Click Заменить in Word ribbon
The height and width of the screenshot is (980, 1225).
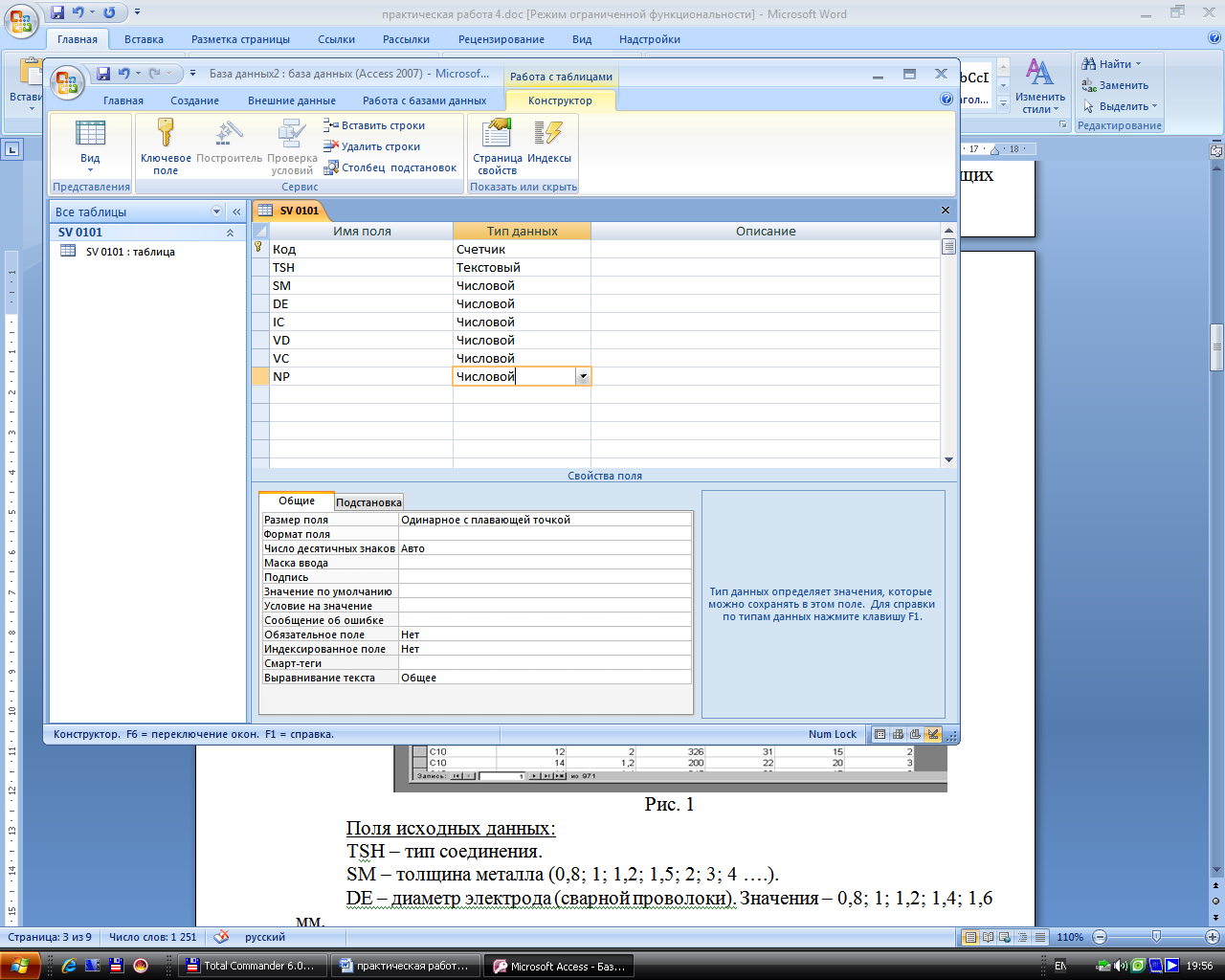1115,85
